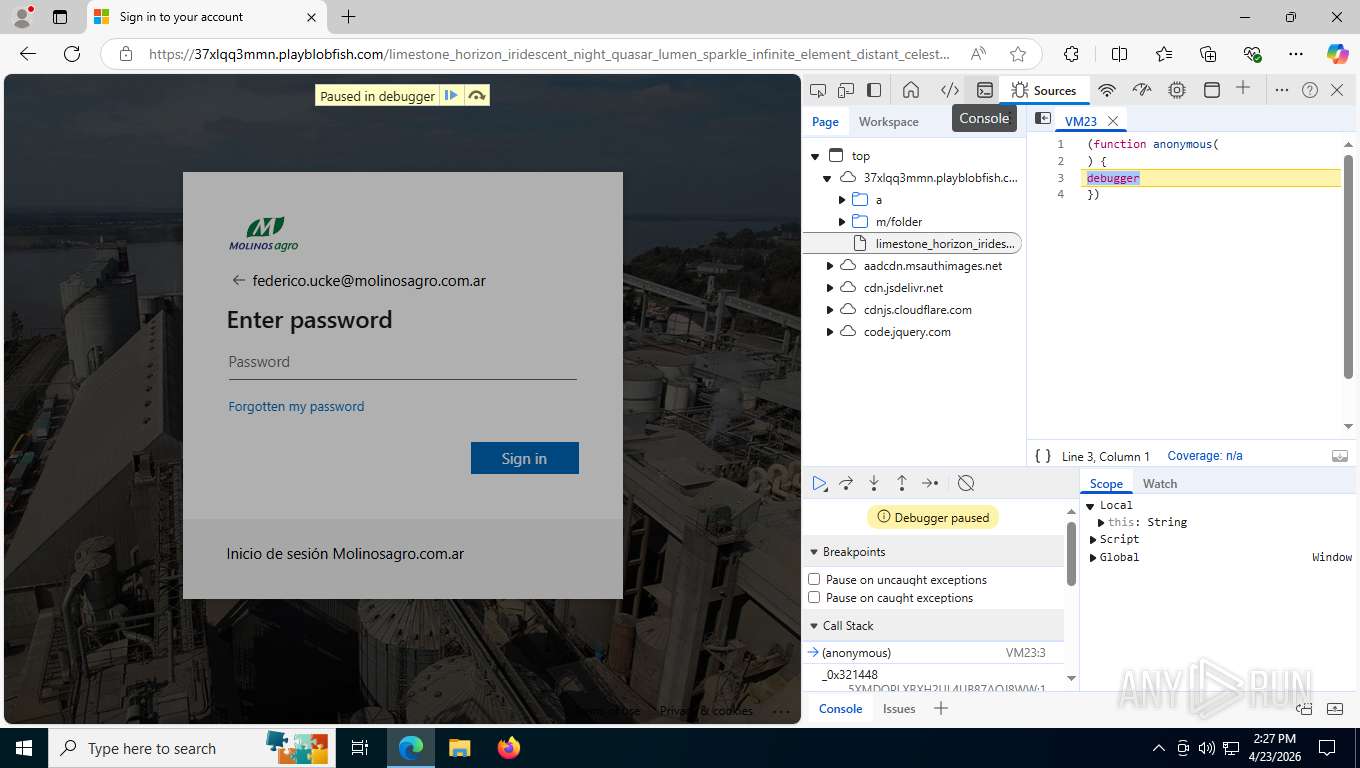1360x768 pixels.
Task: Open Firefox from the taskbar
Action: click(x=509, y=748)
